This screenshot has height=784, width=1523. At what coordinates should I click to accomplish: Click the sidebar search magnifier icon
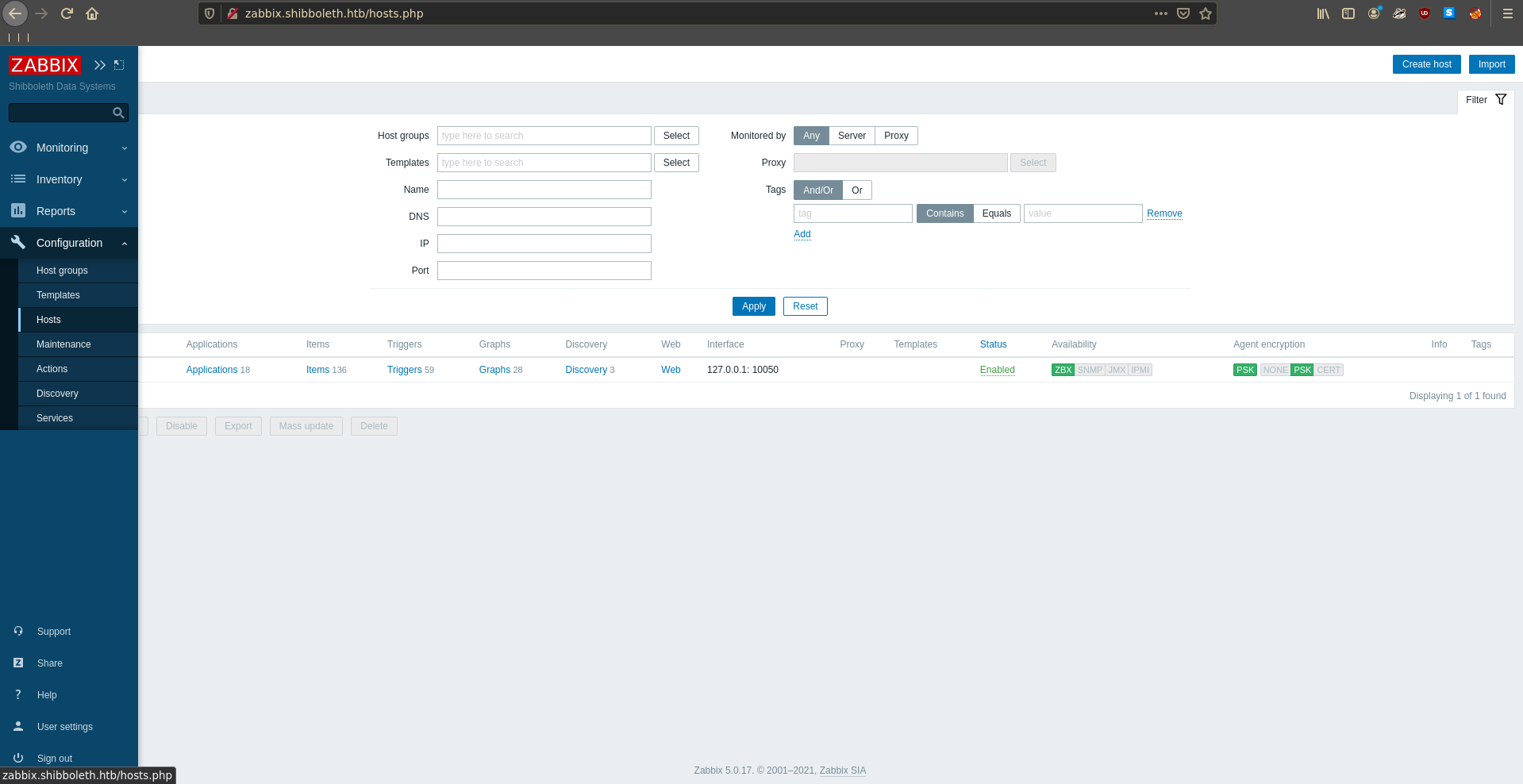point(118,113)
